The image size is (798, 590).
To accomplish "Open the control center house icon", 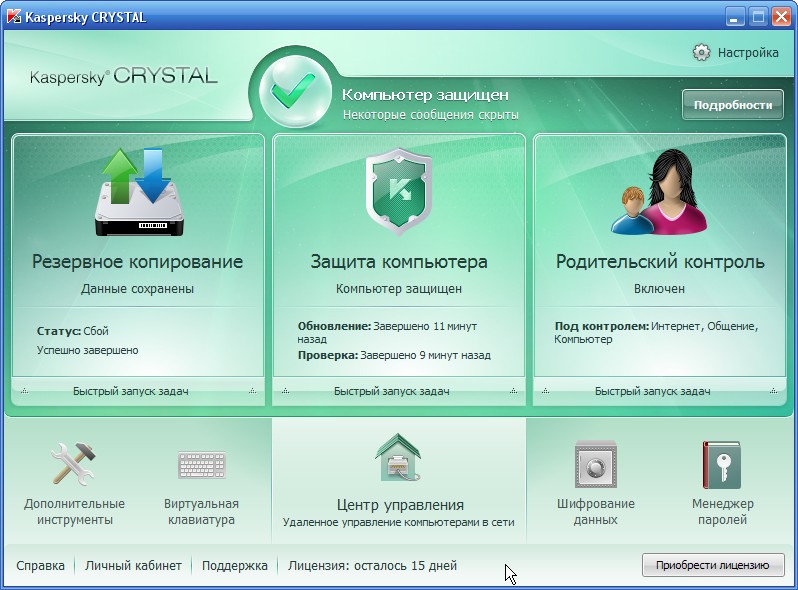I will tap(398, 457).
